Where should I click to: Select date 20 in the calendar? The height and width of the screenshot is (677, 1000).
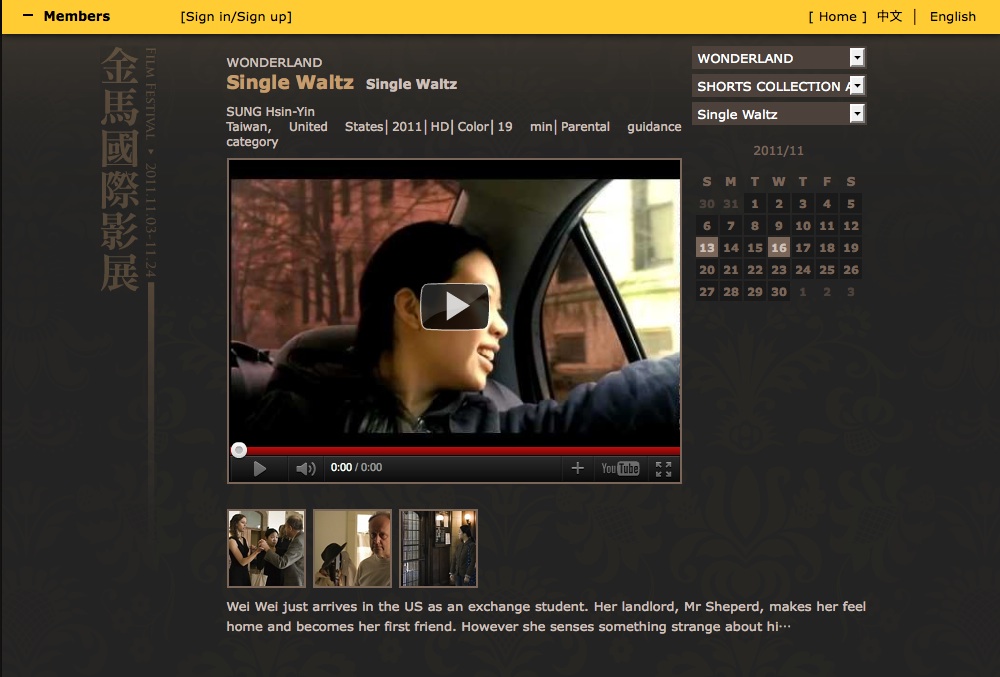click(707, 270)
